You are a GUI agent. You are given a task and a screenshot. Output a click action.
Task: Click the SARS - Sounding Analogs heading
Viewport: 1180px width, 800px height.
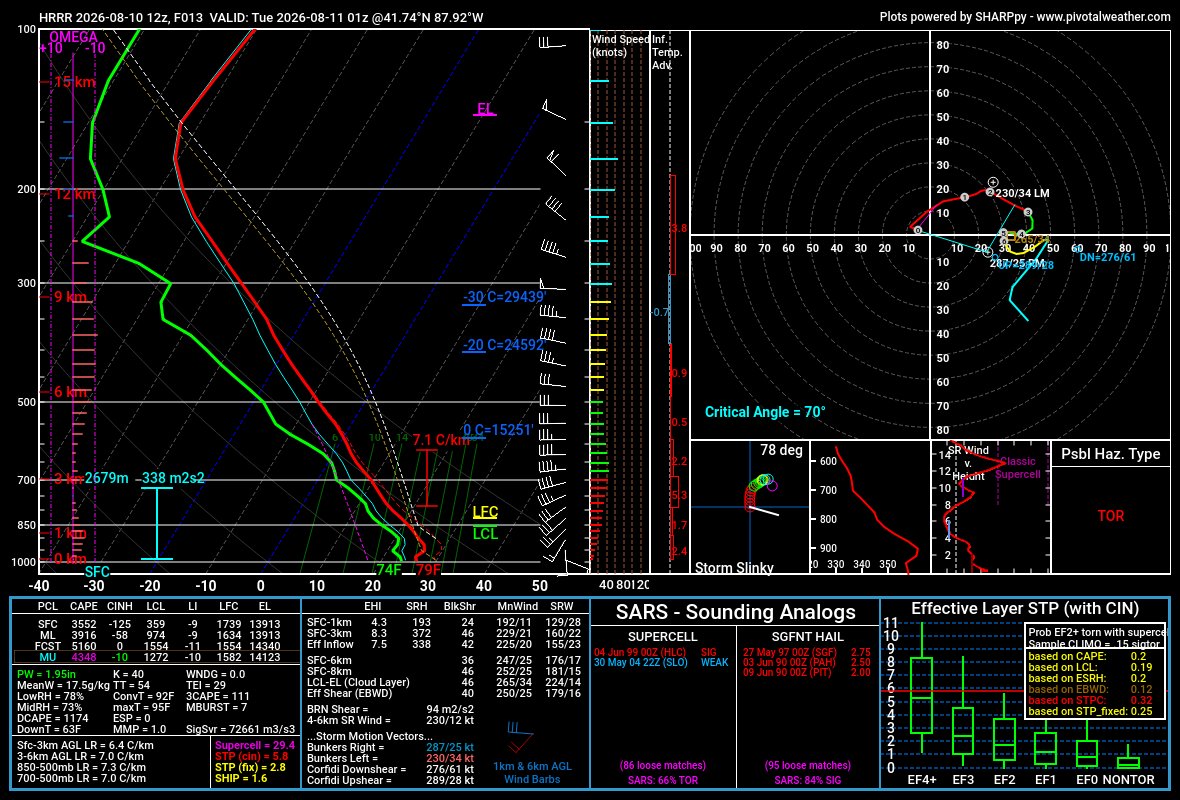[x=735, y=612]
